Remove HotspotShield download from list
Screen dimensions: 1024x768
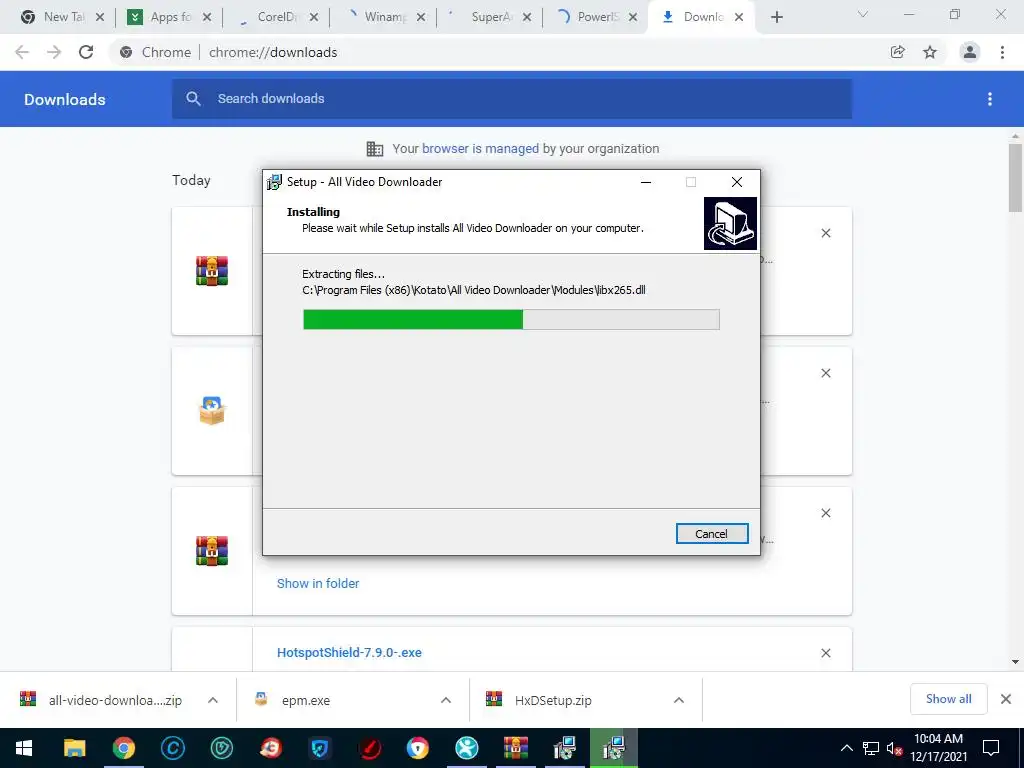point(826,653)
